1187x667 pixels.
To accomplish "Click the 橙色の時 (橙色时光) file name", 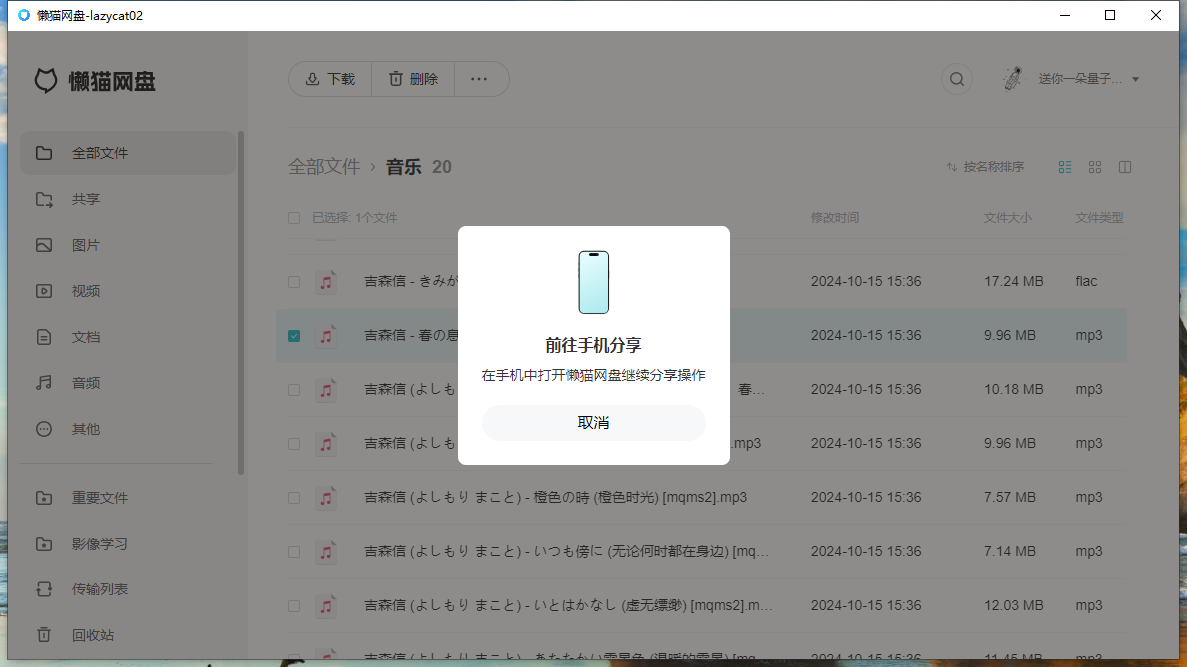I will [555, 497].
